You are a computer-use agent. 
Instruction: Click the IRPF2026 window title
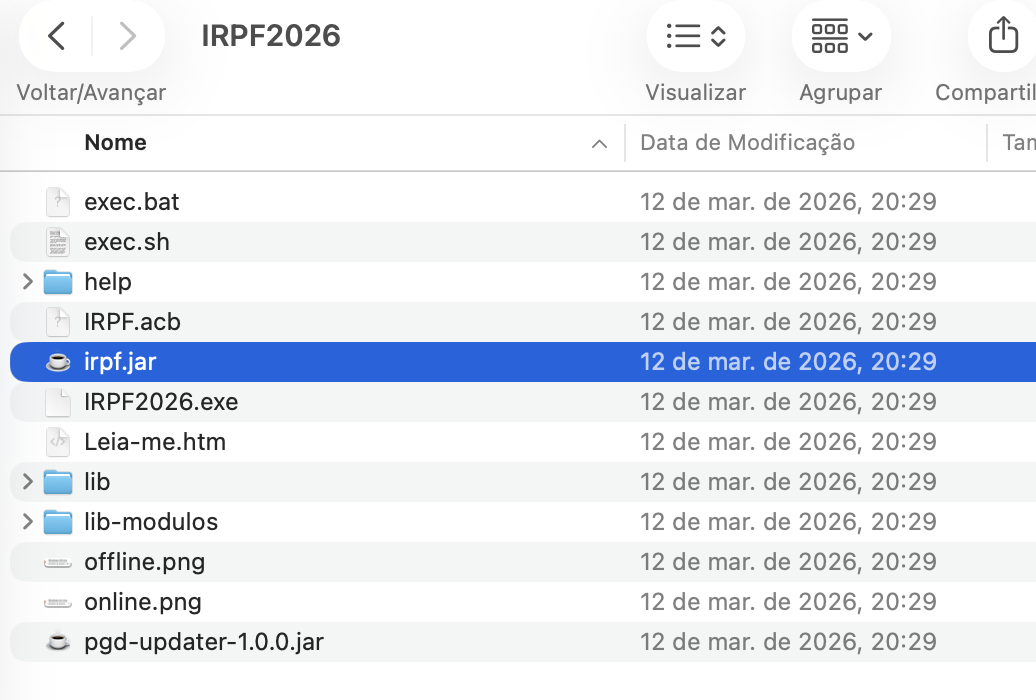(x=271, y=36)
